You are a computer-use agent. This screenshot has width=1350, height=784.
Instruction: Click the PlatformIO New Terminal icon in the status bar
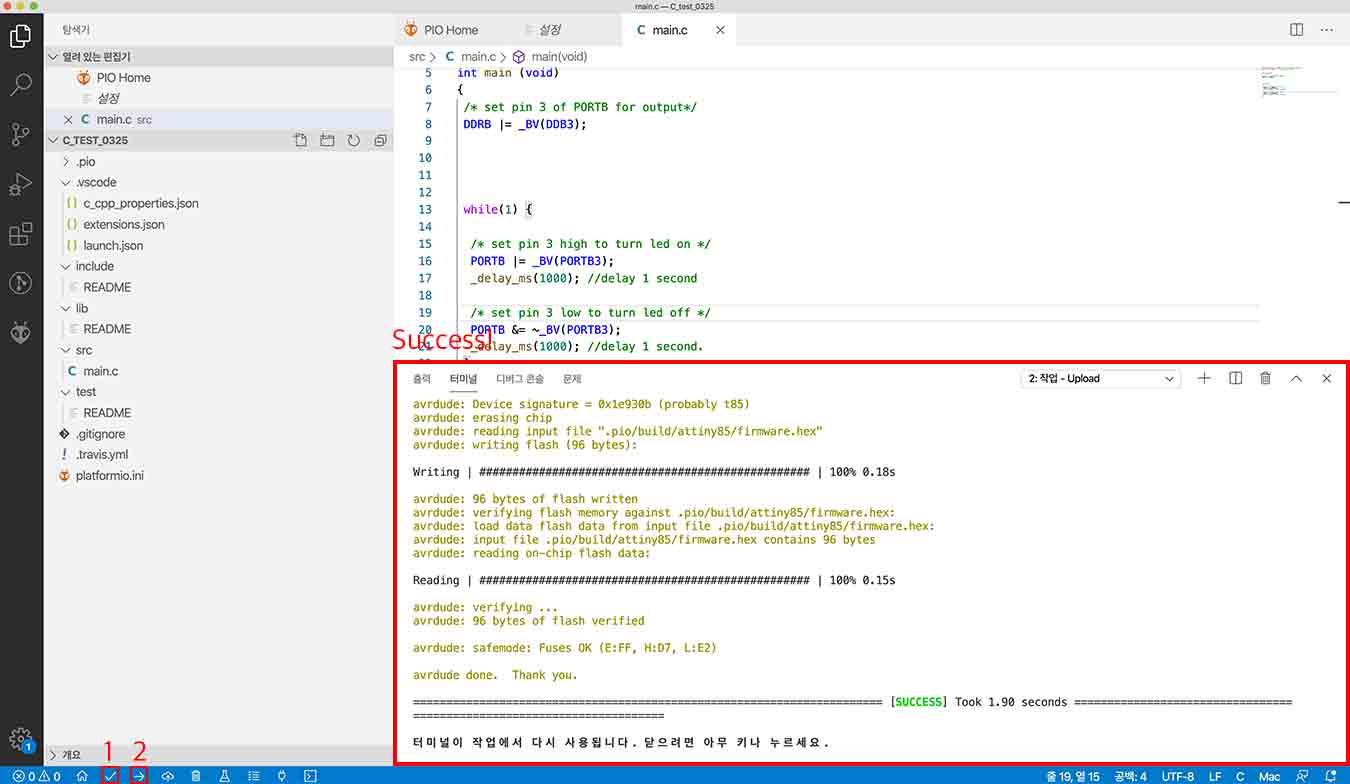[x=311, y=776]
